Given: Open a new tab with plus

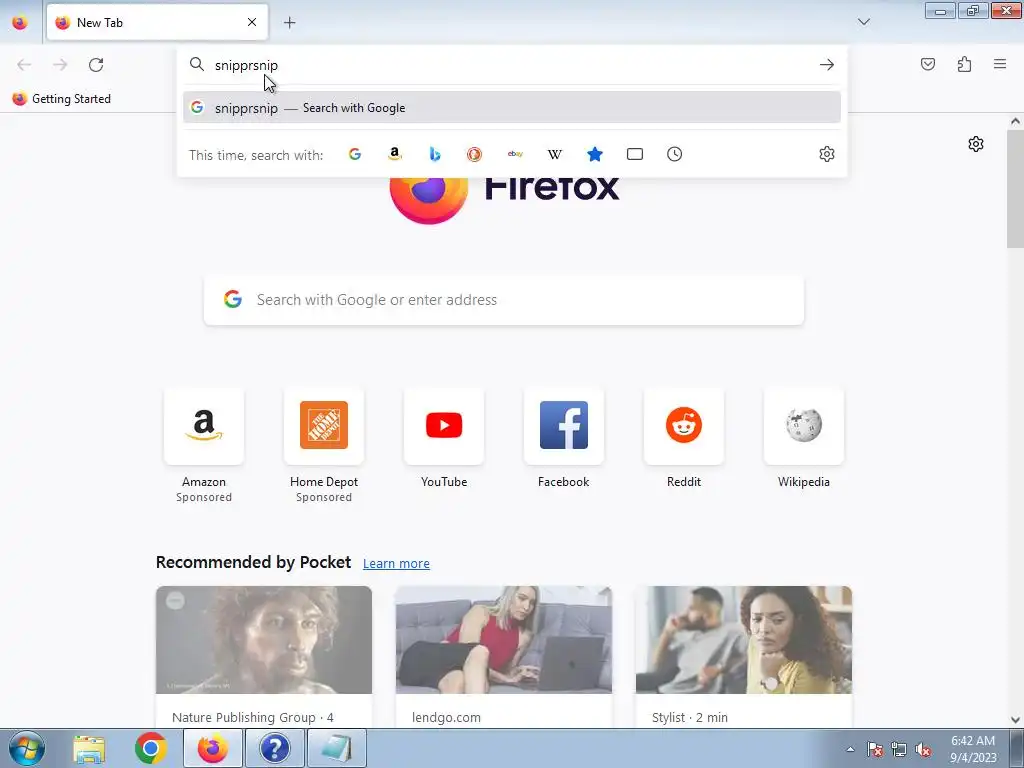Looking at the screenshot, I should [x=290, y=23].
